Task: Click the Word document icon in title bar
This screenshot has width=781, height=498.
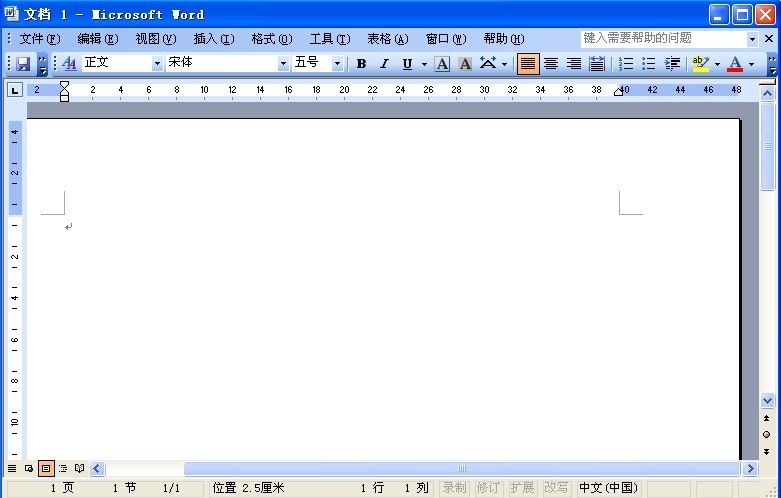Action: click(12, 13)
